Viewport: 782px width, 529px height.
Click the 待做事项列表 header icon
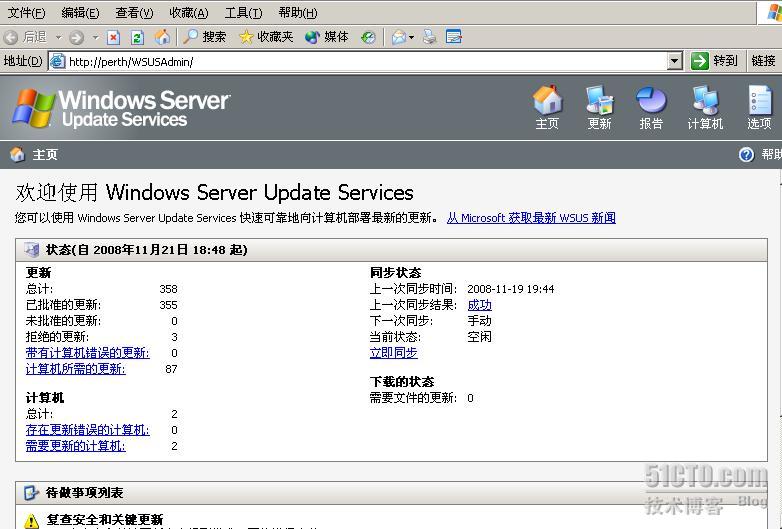point(31,493)
